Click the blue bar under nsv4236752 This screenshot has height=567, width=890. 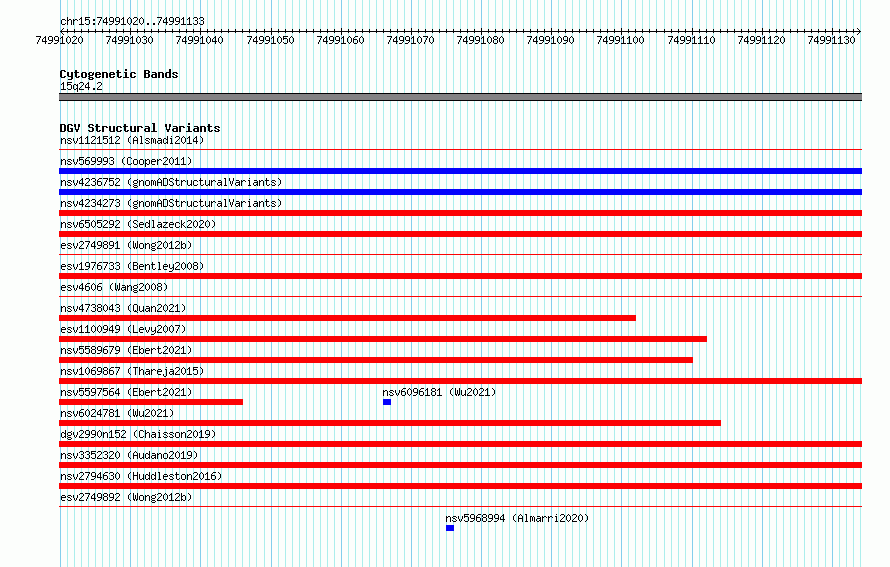460,192
